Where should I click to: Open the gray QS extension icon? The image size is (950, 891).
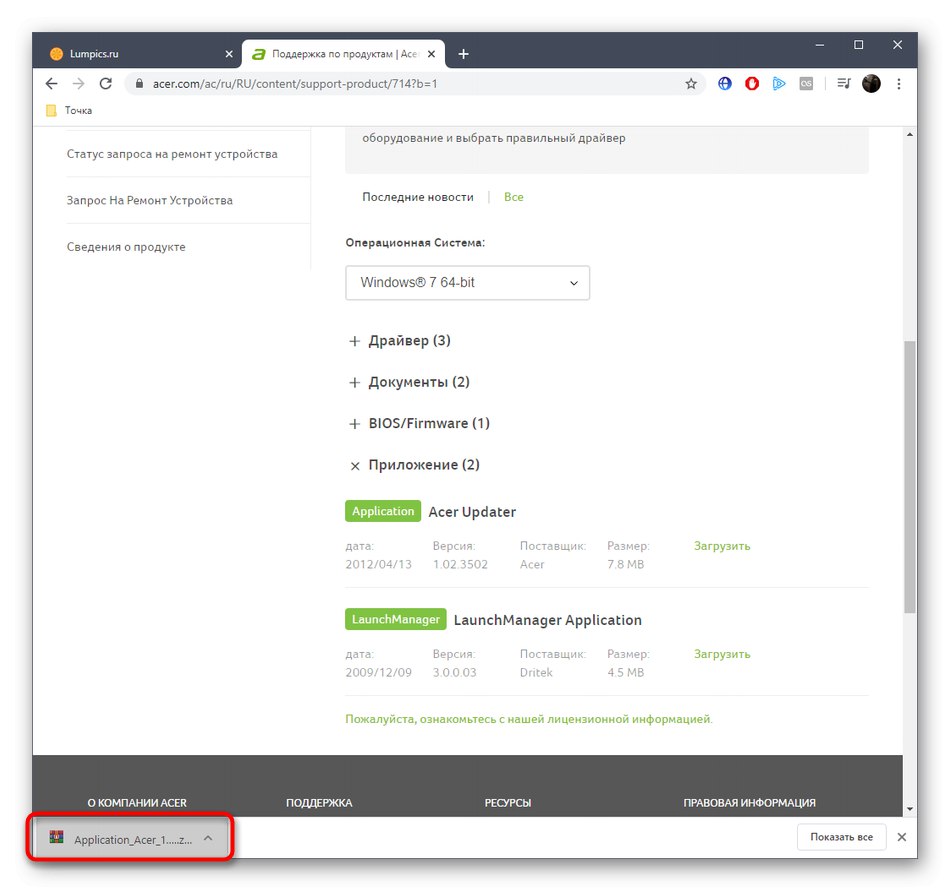[806, 84]
